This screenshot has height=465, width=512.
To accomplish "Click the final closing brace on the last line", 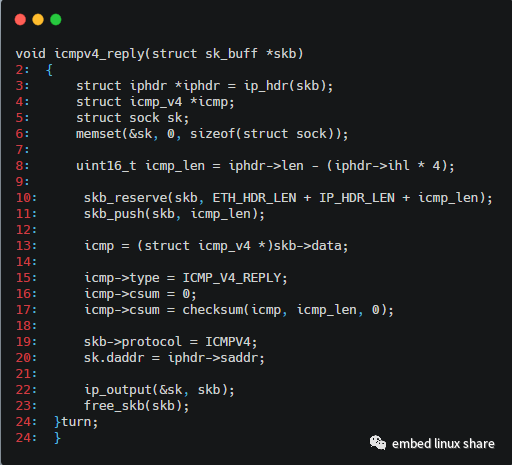I will (x=57, y=438).
